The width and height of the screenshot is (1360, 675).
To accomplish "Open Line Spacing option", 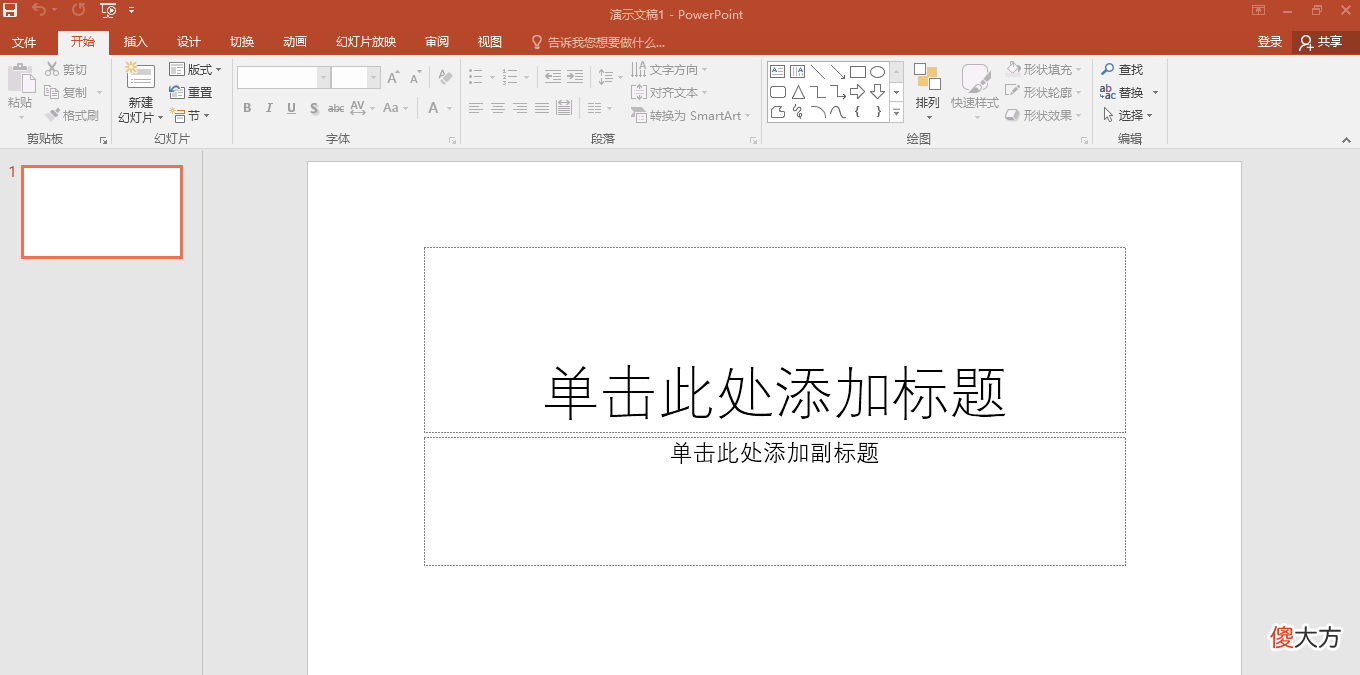I will 609,77.
